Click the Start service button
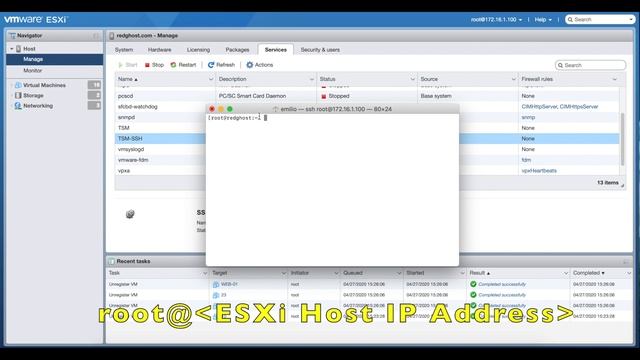640x360 pixels. pyautogui.click(x=128, y=65)
